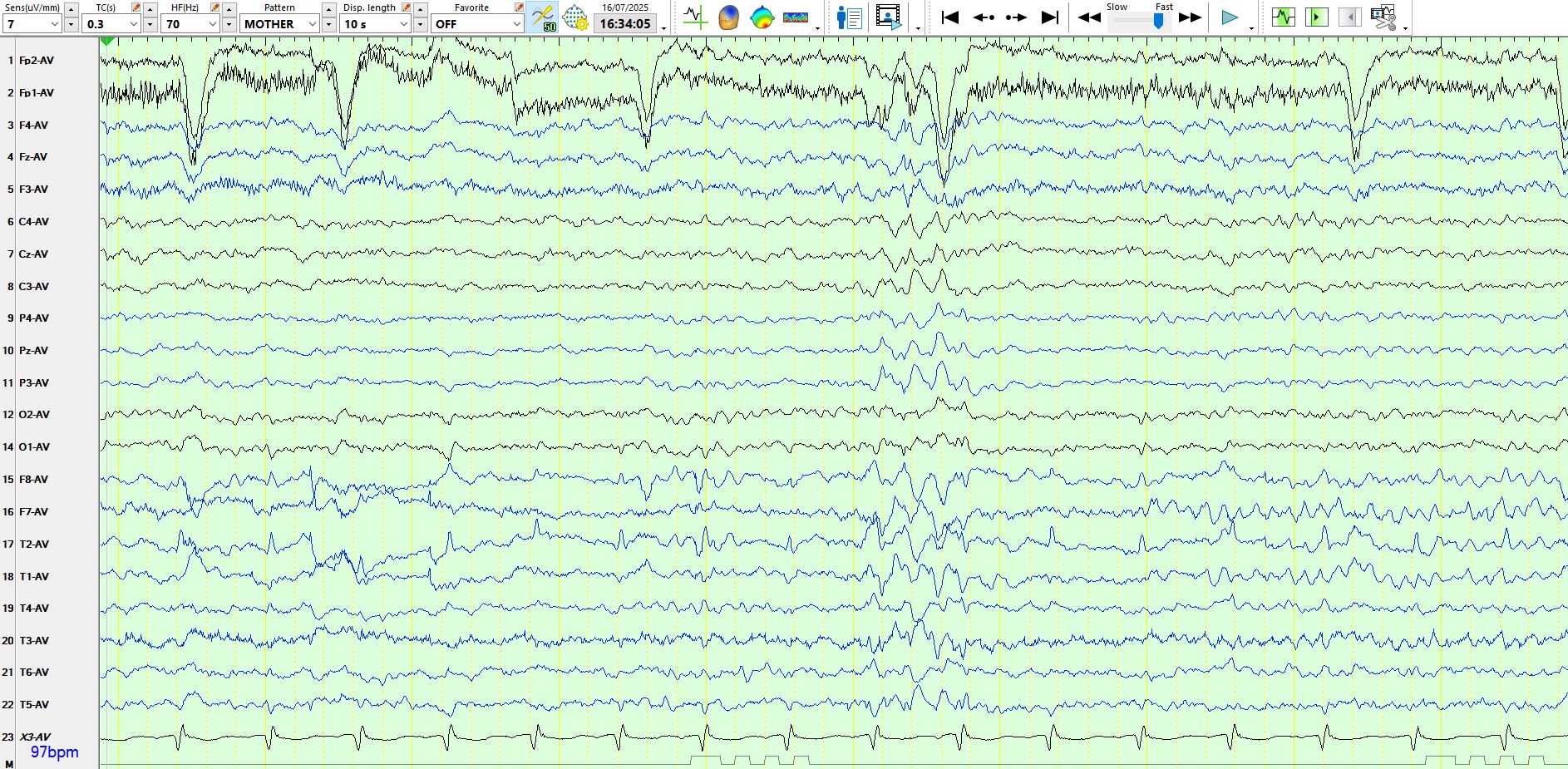Screen dimensions: 1568x769
Task: Click the 16:34:05 recording time display
Action: click(x=625, y=24)
